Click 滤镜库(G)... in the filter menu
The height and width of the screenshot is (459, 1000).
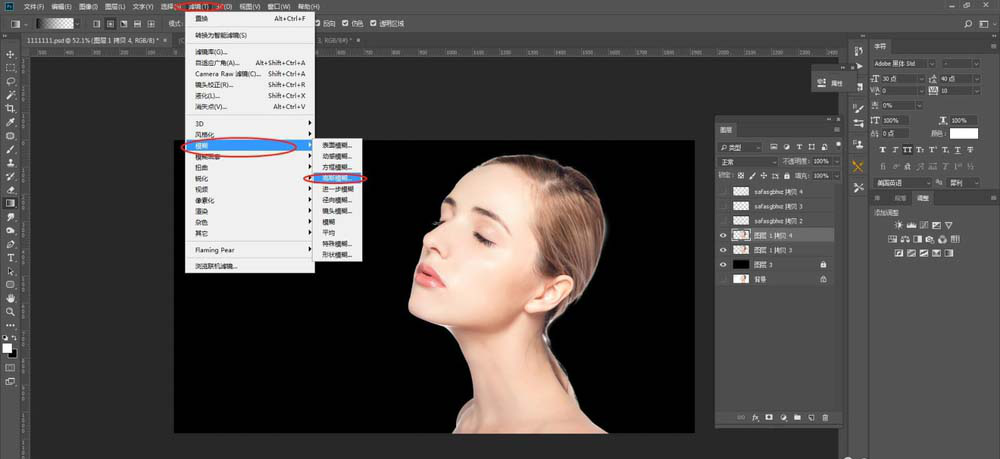[212, 51]
